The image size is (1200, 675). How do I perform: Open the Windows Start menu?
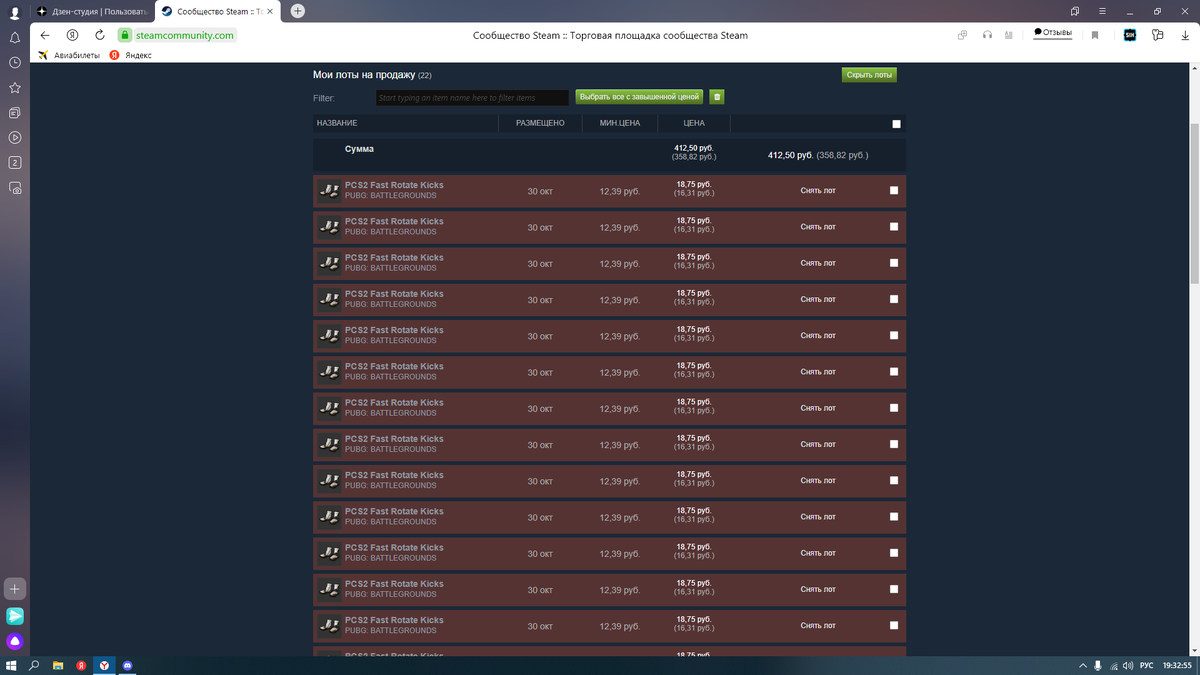click(x=11, y=665)
